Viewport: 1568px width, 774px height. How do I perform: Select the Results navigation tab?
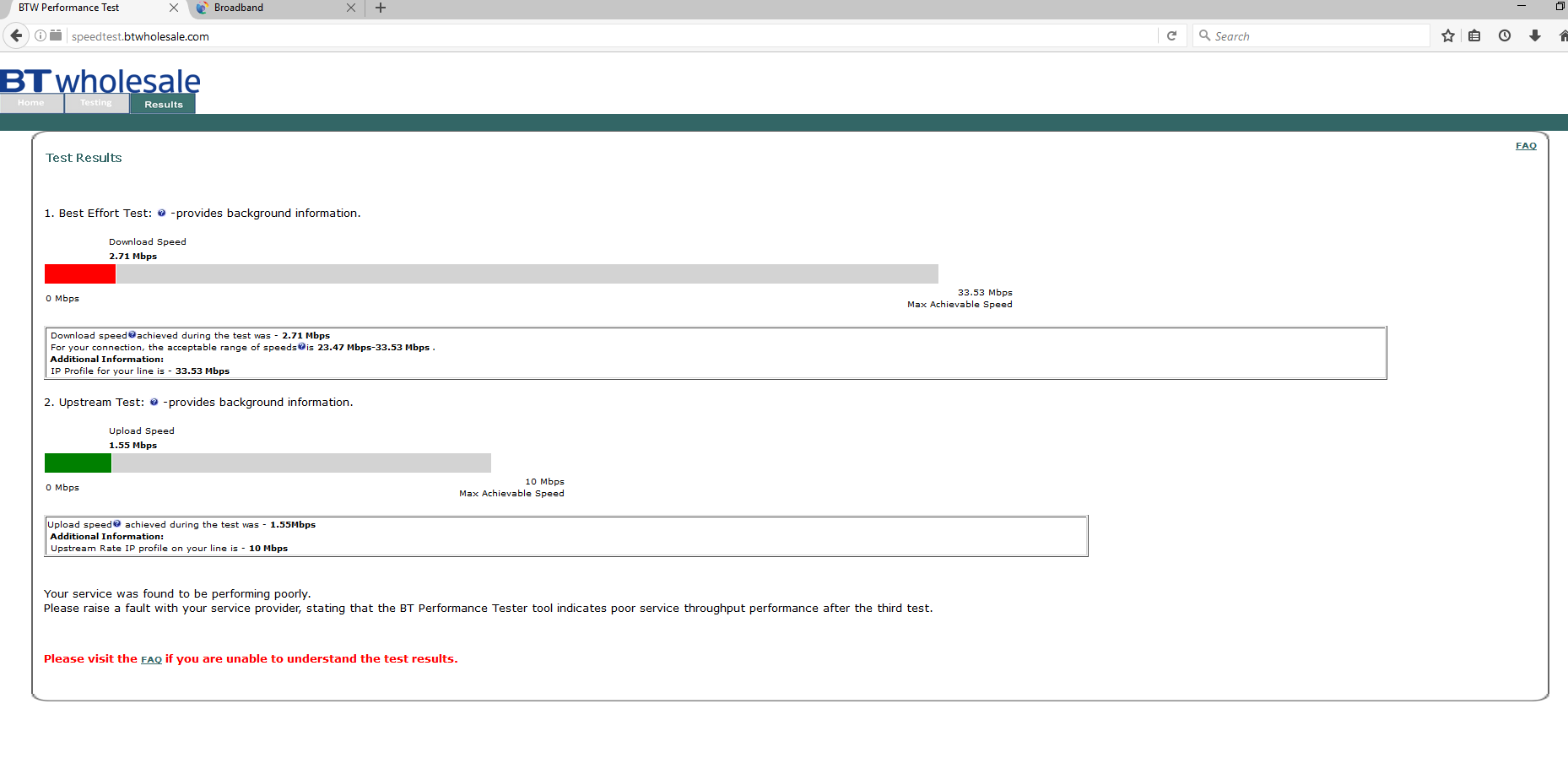click(x=163, y=104)
